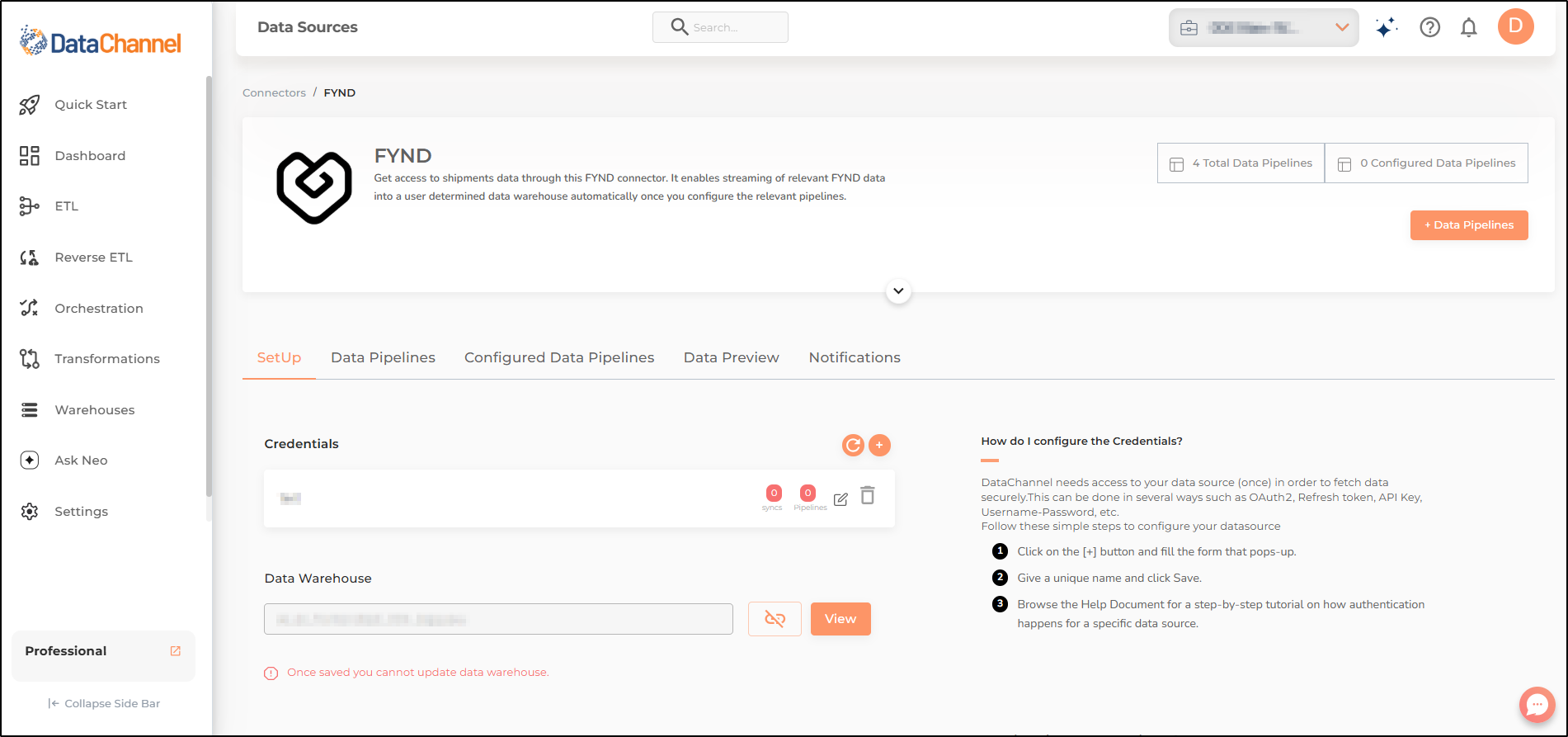This screenshot has width=1568, height=737.
Task: Open the Orchestration icon
Action: point(30,308)
